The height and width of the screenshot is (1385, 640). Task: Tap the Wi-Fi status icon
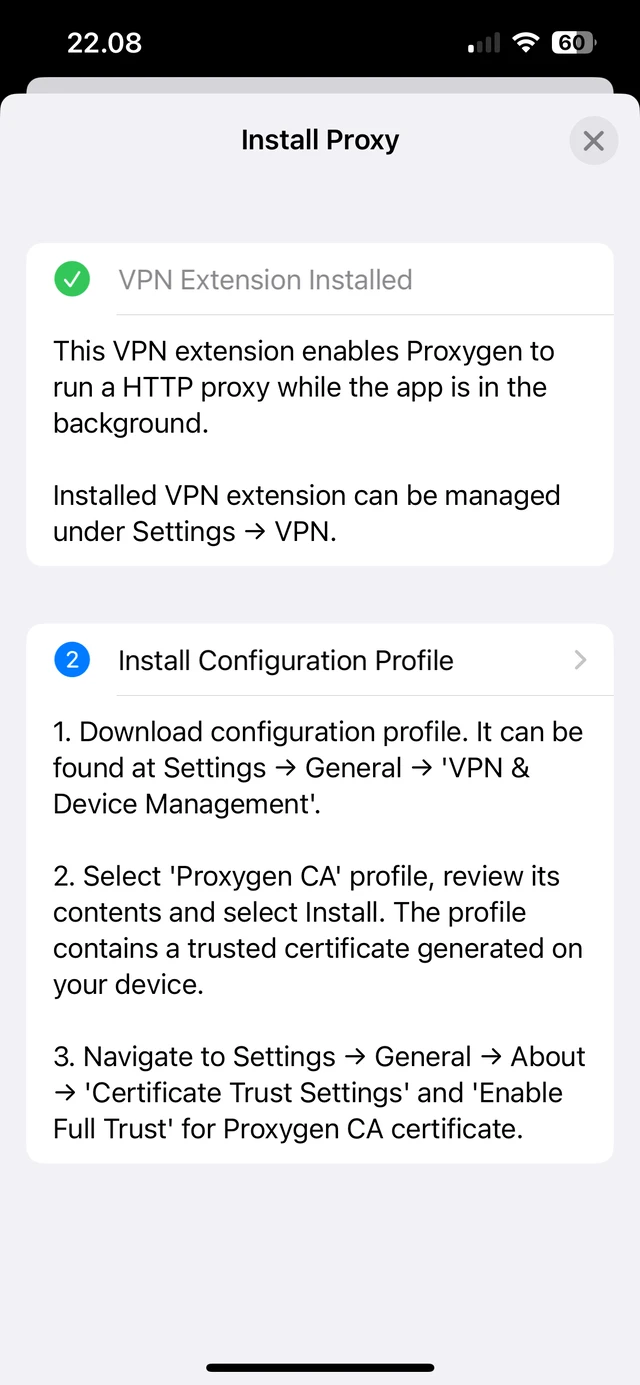(x=524, y=42)
